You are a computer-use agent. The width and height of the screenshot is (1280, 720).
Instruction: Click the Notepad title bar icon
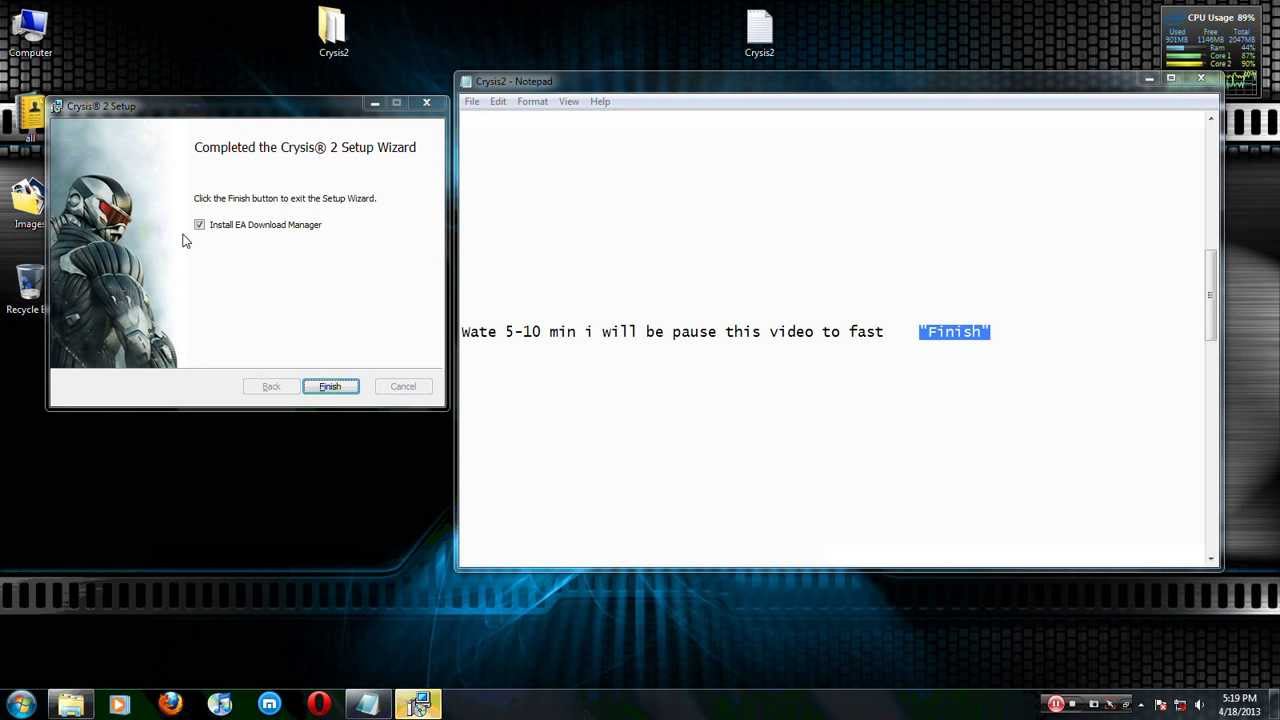(467, 82)
